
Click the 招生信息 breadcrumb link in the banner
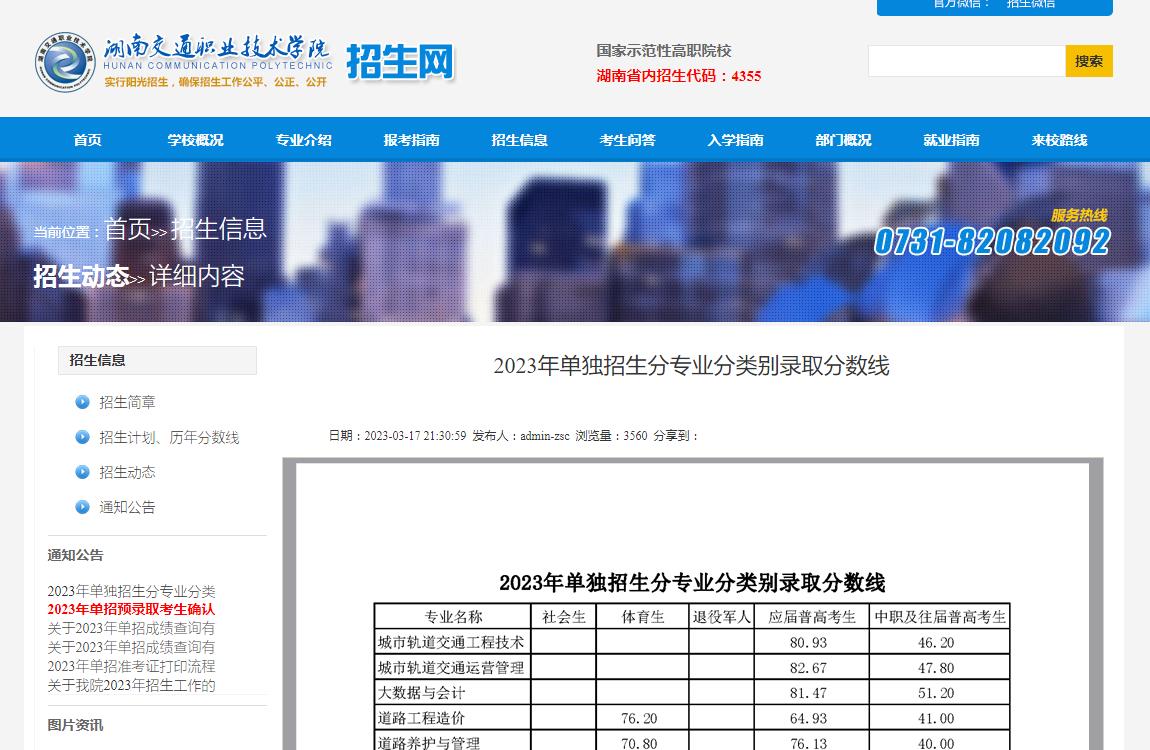pyautogui.click(x=219, y=229)
